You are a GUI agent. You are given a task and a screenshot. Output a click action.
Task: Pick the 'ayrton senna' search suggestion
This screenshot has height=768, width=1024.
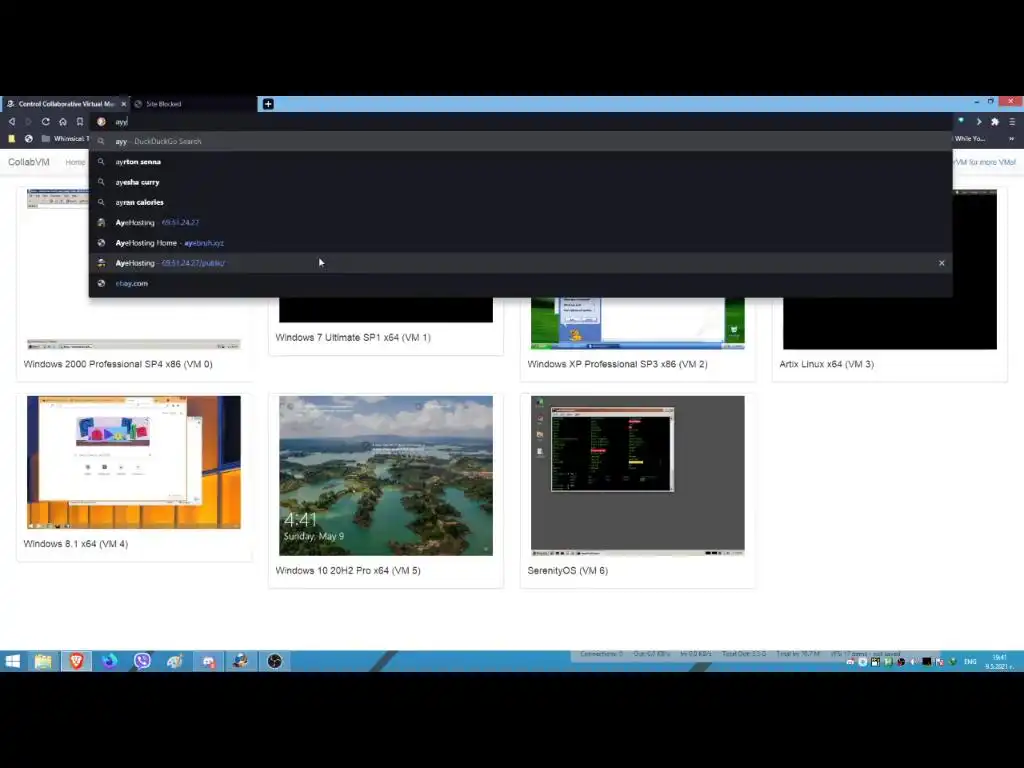point(520,161)
